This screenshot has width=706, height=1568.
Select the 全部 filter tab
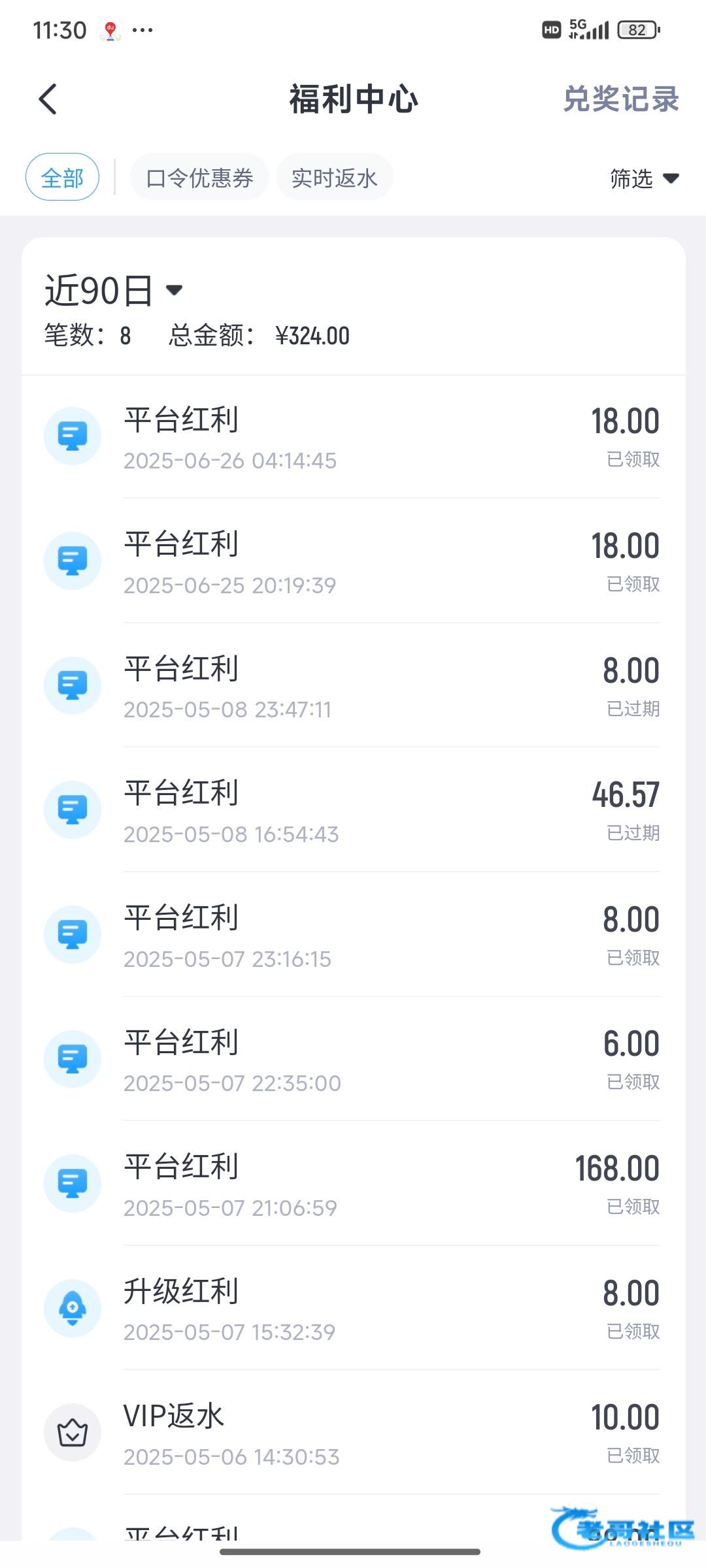pos(62,177)
